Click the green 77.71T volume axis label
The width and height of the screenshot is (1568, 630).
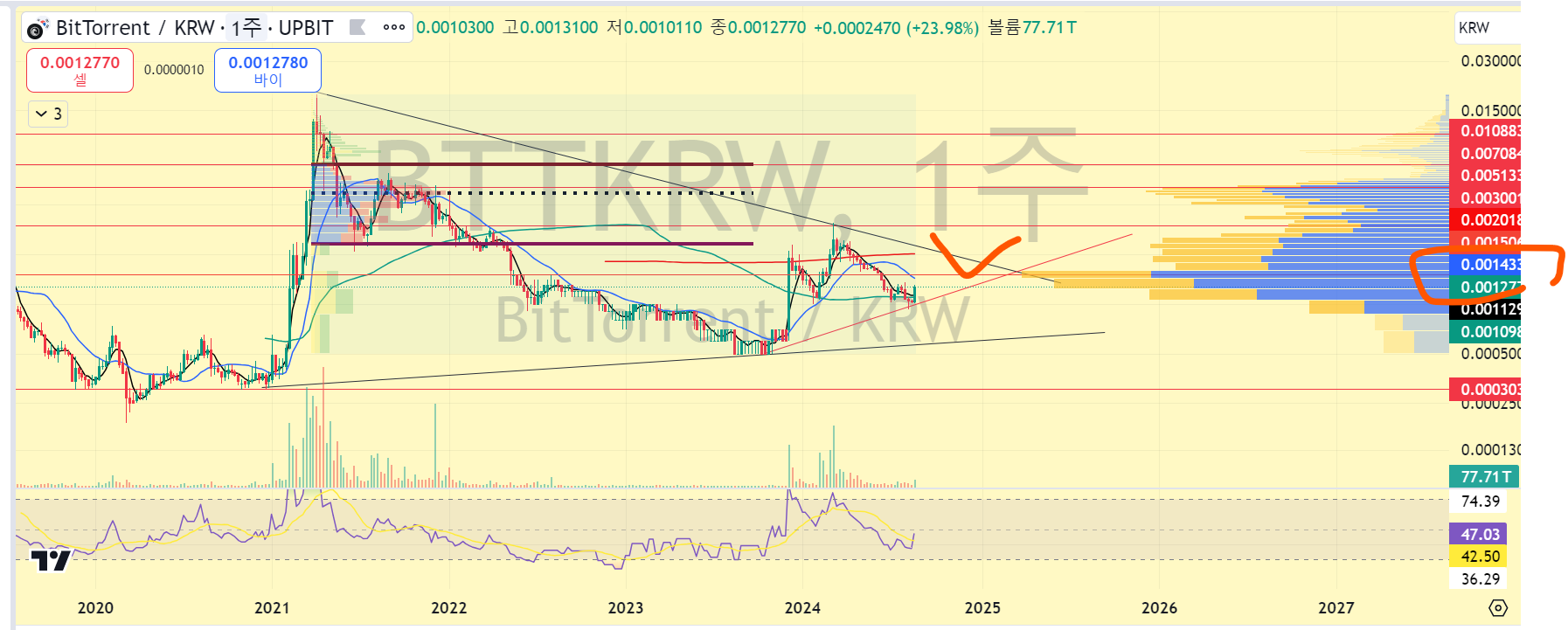pos(1484,477)
